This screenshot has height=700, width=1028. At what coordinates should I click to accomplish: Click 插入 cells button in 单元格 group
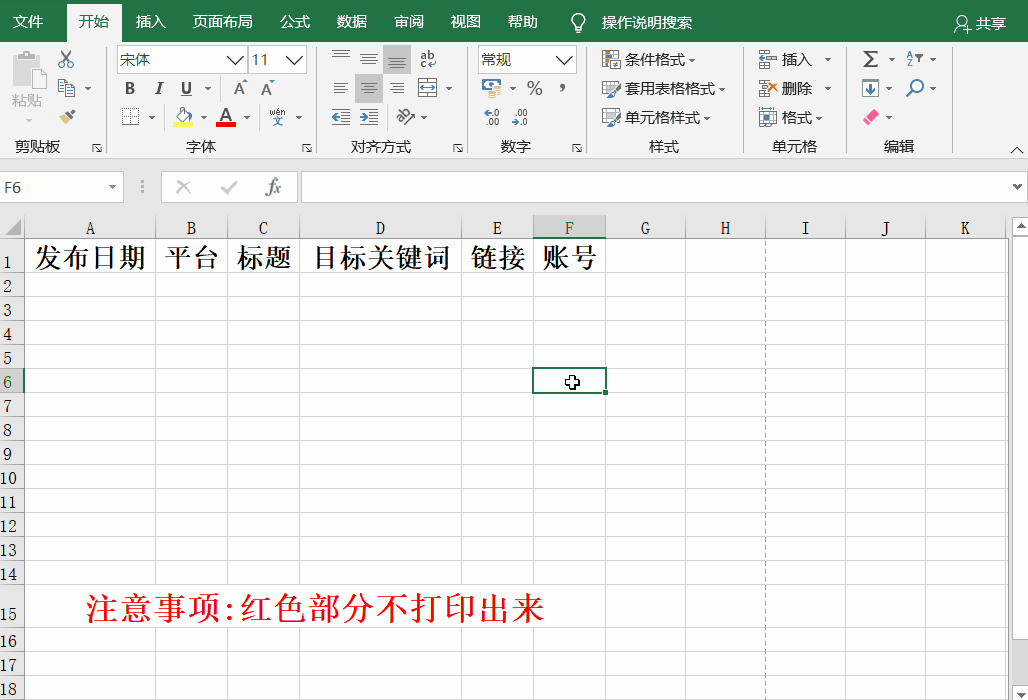[785, 60]
